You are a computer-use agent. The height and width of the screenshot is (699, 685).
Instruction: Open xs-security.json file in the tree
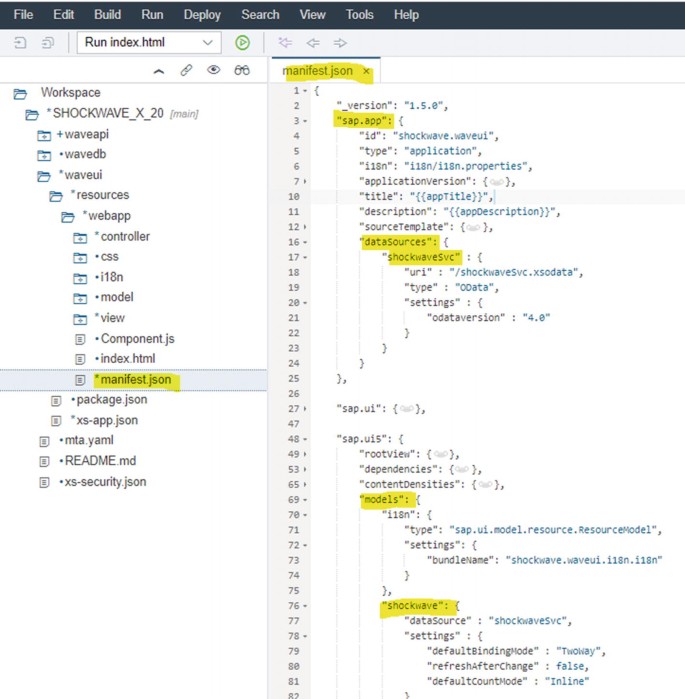pos(104,482)
